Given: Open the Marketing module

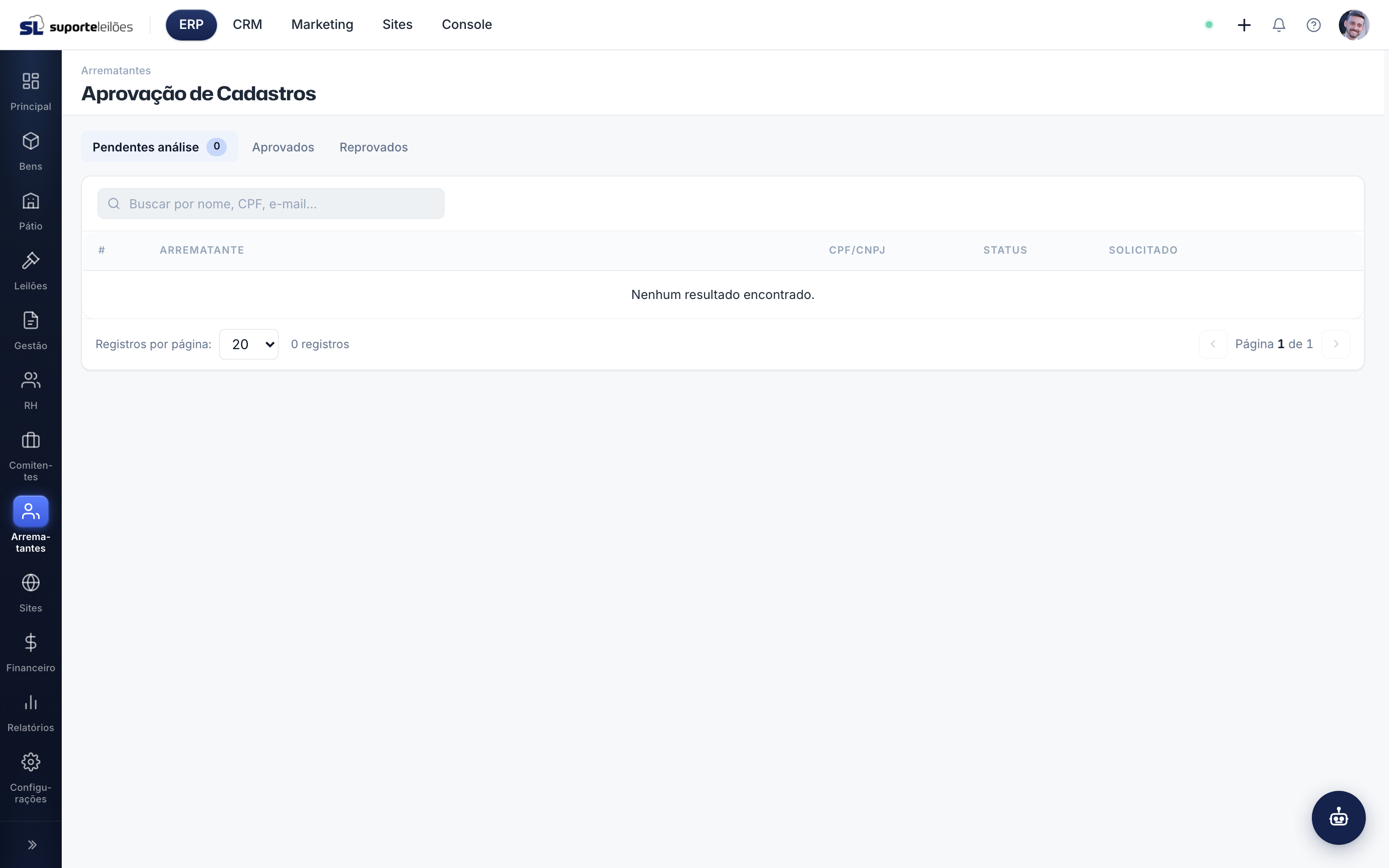Looking at the screenshot, I should point(322,25).
